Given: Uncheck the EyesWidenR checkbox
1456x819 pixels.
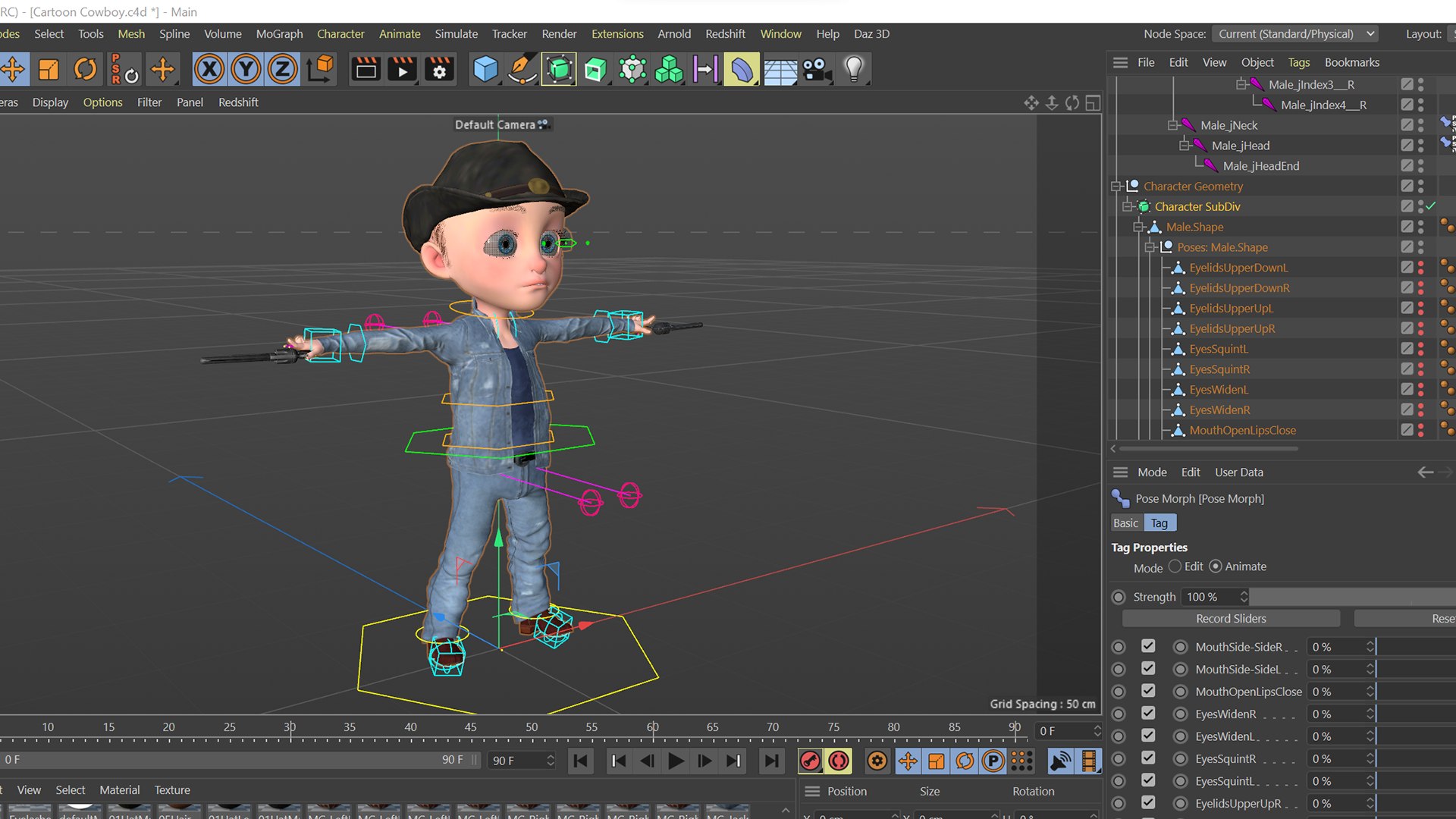Looking at the screenshot, I should [x=1148, y=714].
